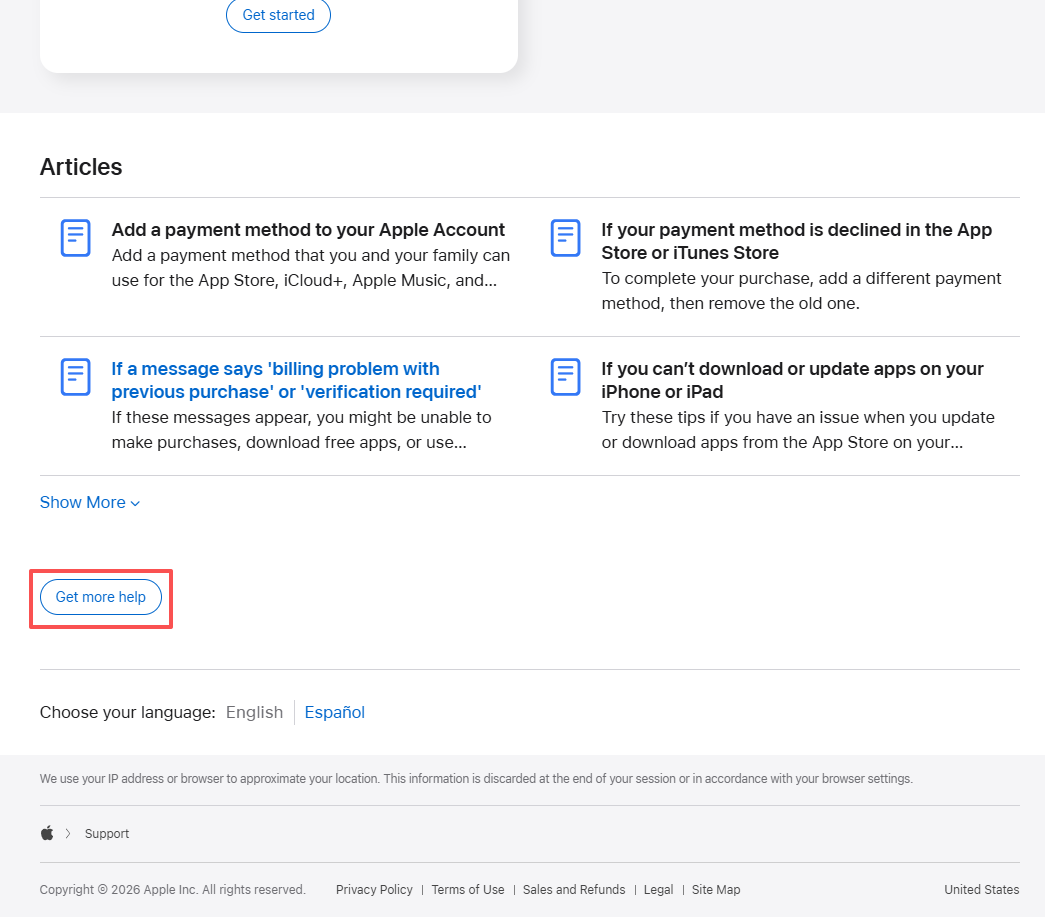Open Support breadcrumb link

pyautogui.click(x=107, y=834)
